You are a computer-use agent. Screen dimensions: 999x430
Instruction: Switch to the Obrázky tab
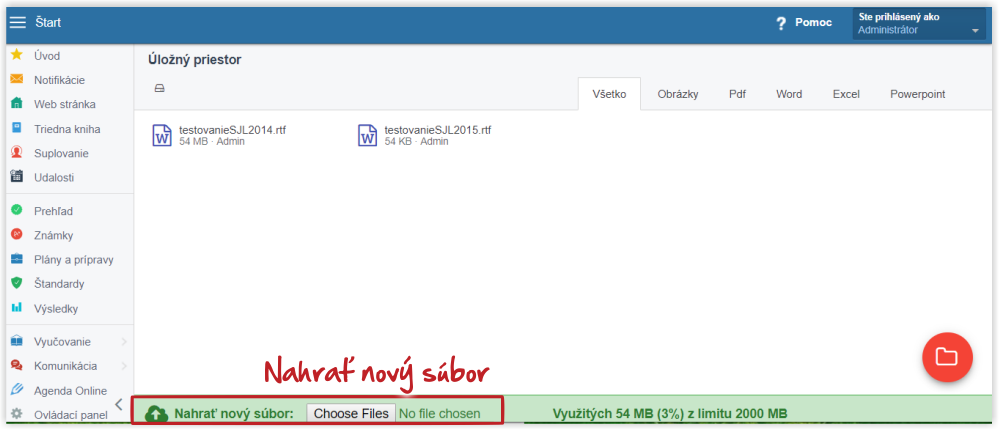(x=678, y=94)
